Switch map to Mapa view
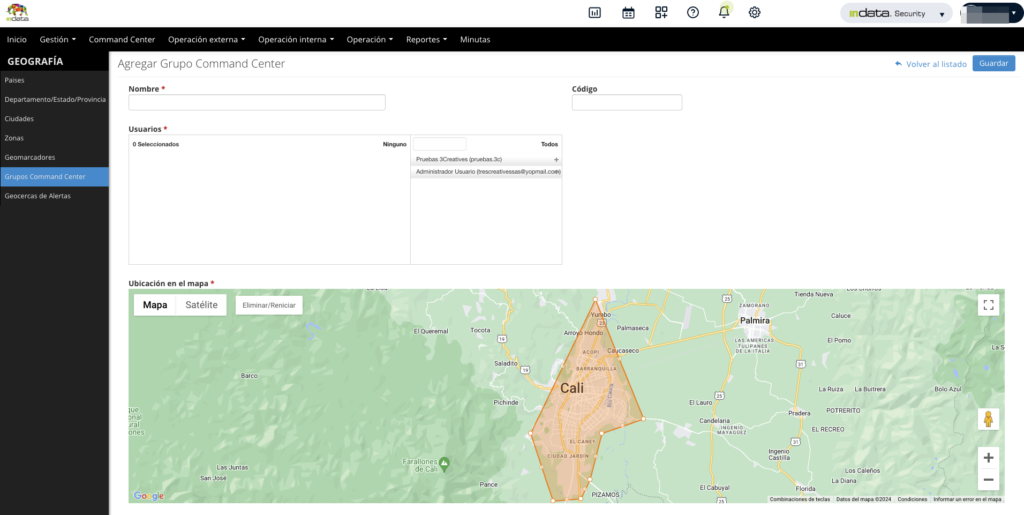The image size is (1024, 515). click(x=155, y=305)
